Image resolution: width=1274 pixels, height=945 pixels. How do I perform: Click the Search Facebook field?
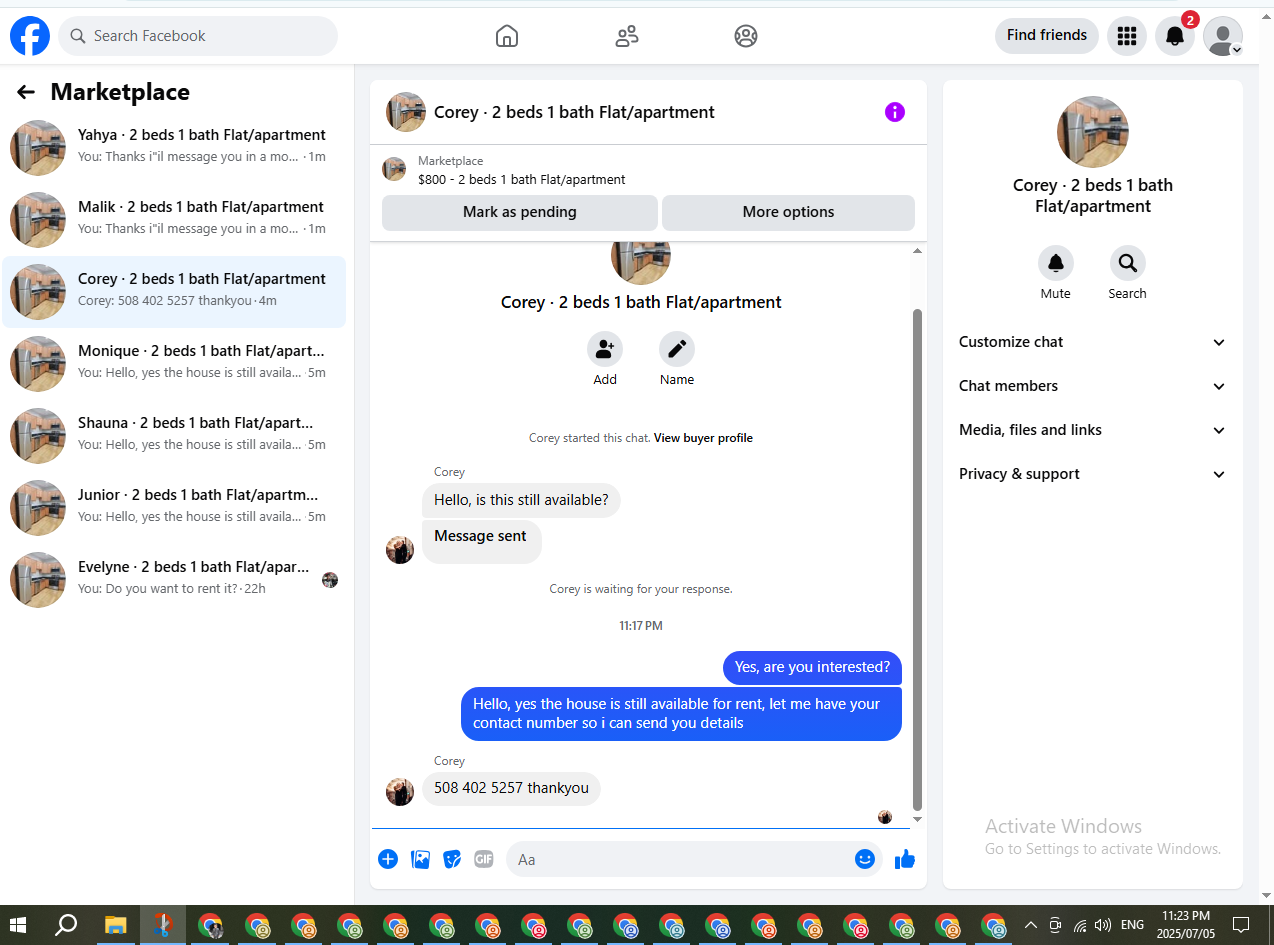(x=198, y=36)
